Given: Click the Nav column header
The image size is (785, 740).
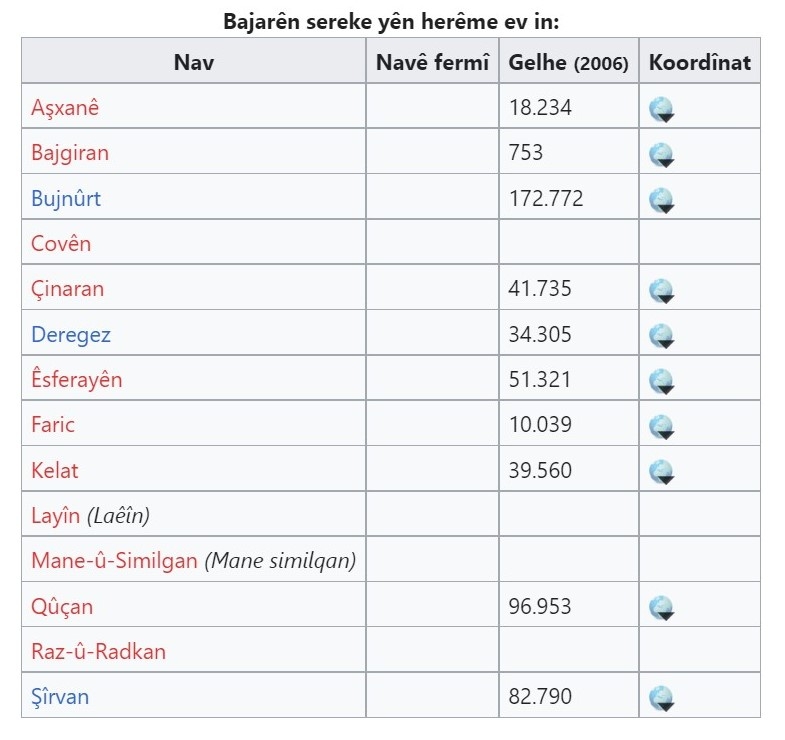Looking at the screenshot, I should (194, 62).
